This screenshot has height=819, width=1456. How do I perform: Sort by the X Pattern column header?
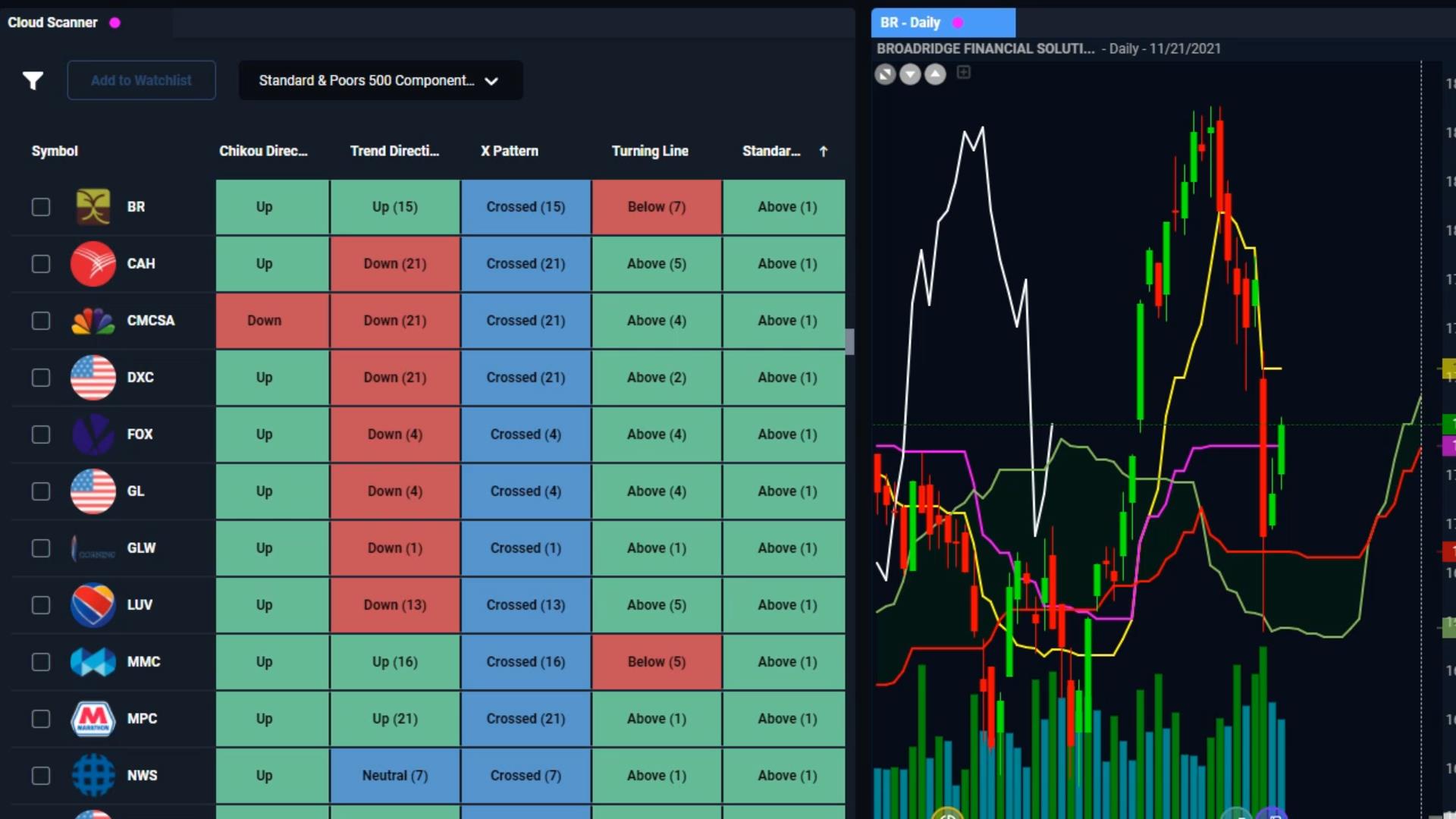(x=510, y=151)
